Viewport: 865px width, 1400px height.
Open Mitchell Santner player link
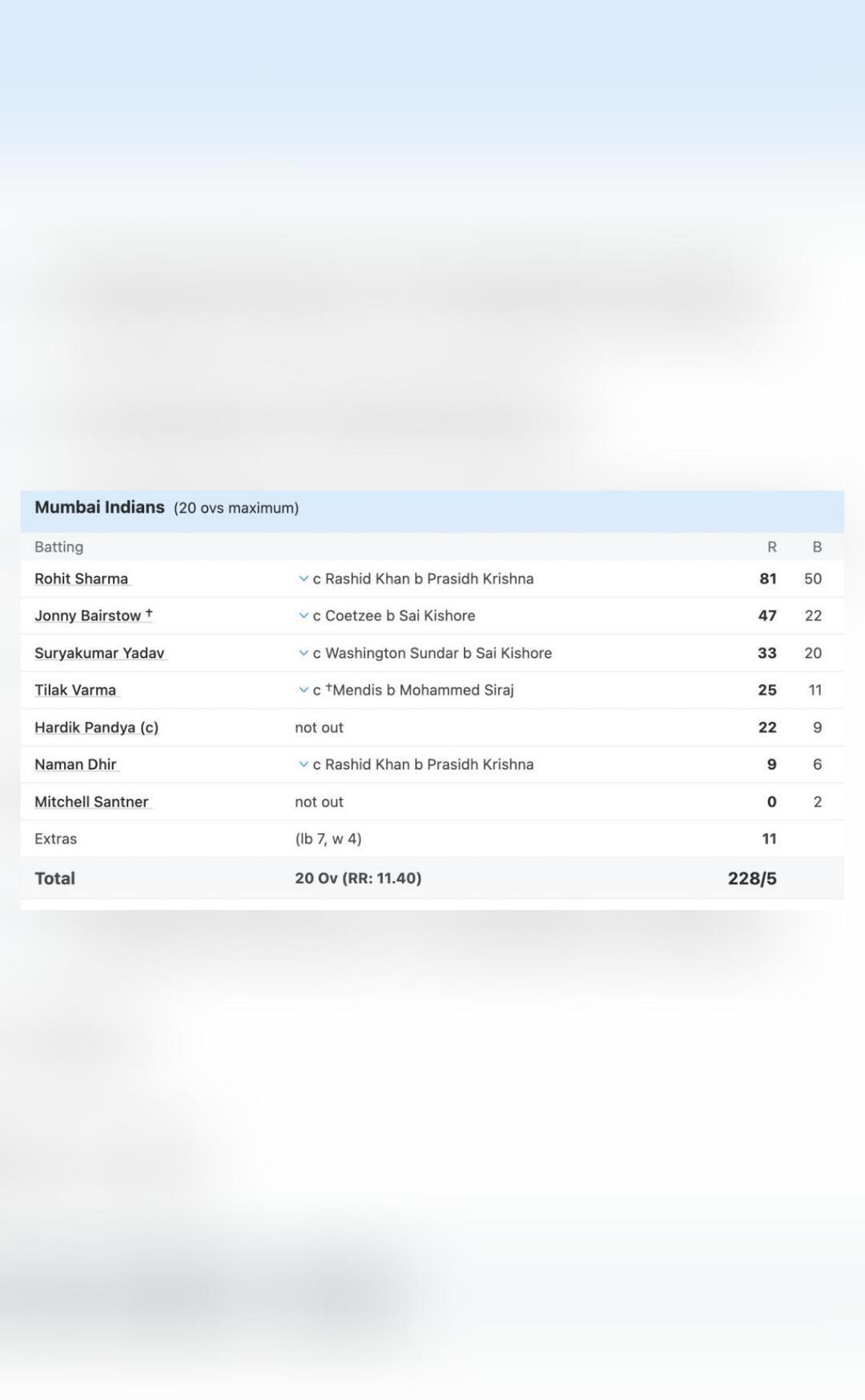click(x=92, y=803)
